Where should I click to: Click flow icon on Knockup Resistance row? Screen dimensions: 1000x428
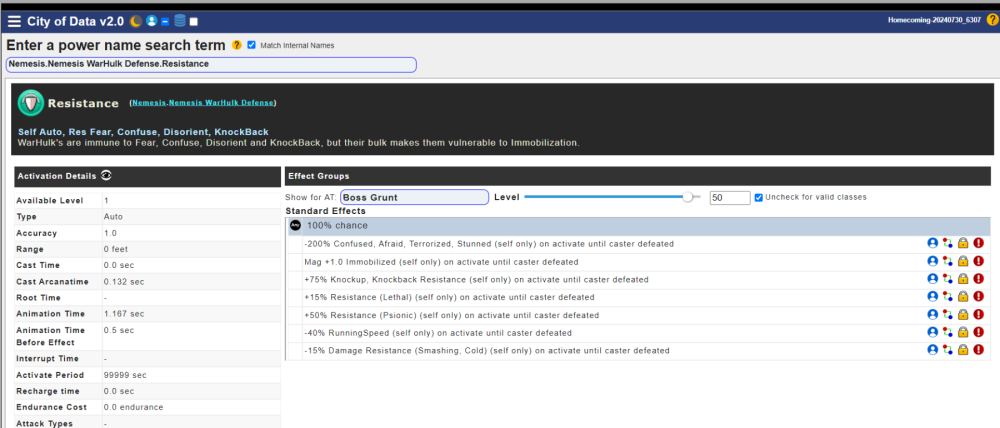(948, 279)
